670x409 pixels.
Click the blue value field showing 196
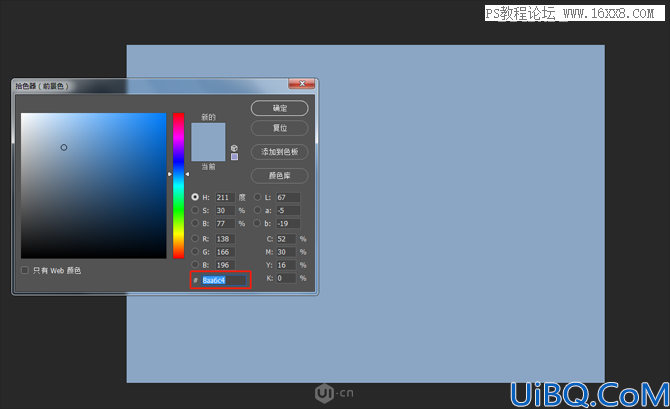pyautogui.click(x=225, y=265)
